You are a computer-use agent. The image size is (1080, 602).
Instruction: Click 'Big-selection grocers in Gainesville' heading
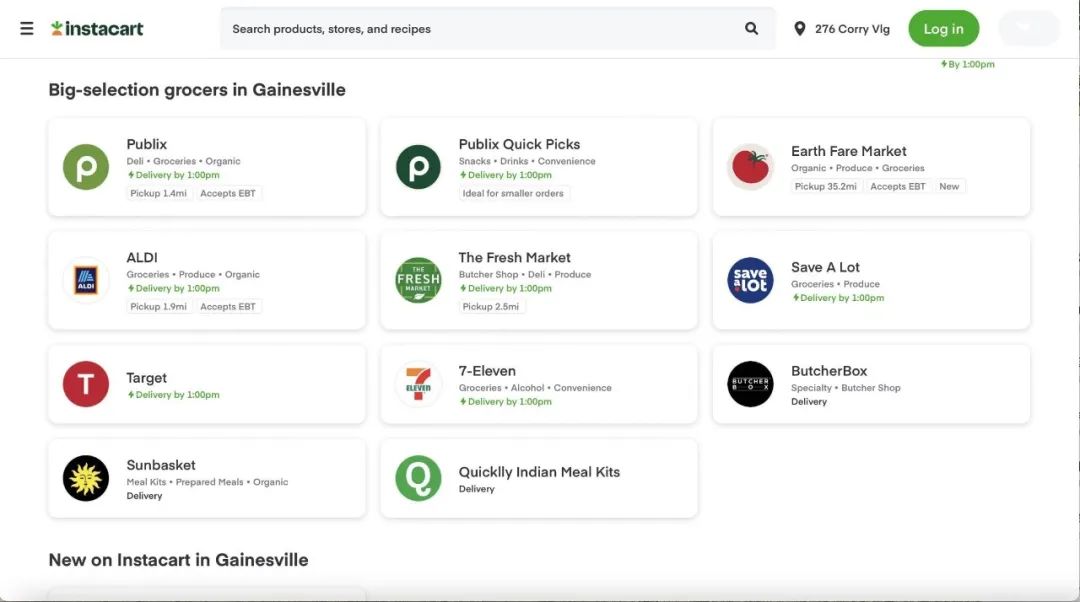[x=197, y=90]
